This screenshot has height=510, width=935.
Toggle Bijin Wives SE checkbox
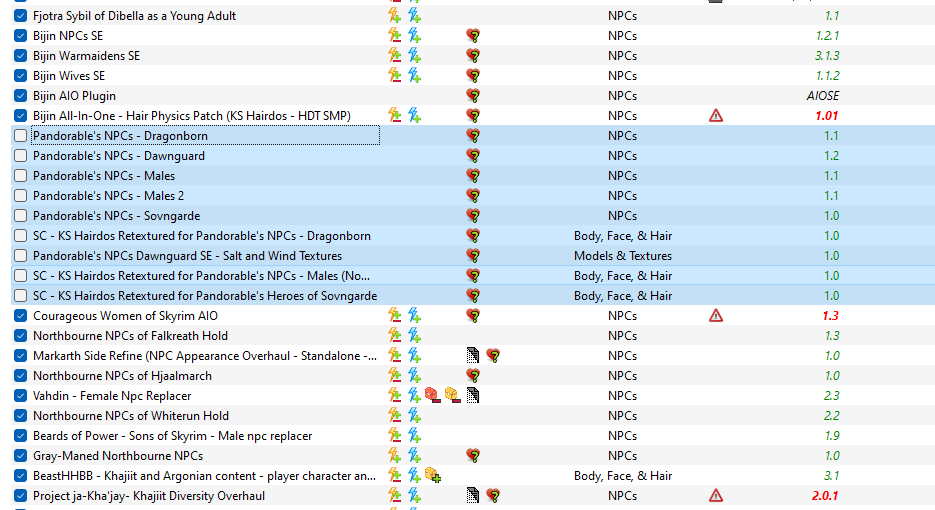click(20, 76)
